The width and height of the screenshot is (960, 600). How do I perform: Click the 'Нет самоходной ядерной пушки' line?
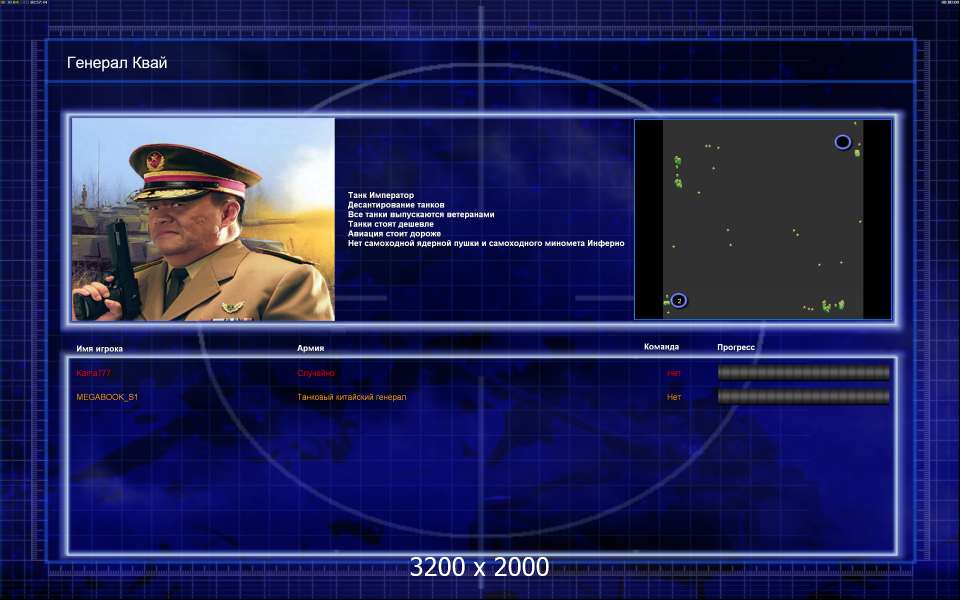486,243
